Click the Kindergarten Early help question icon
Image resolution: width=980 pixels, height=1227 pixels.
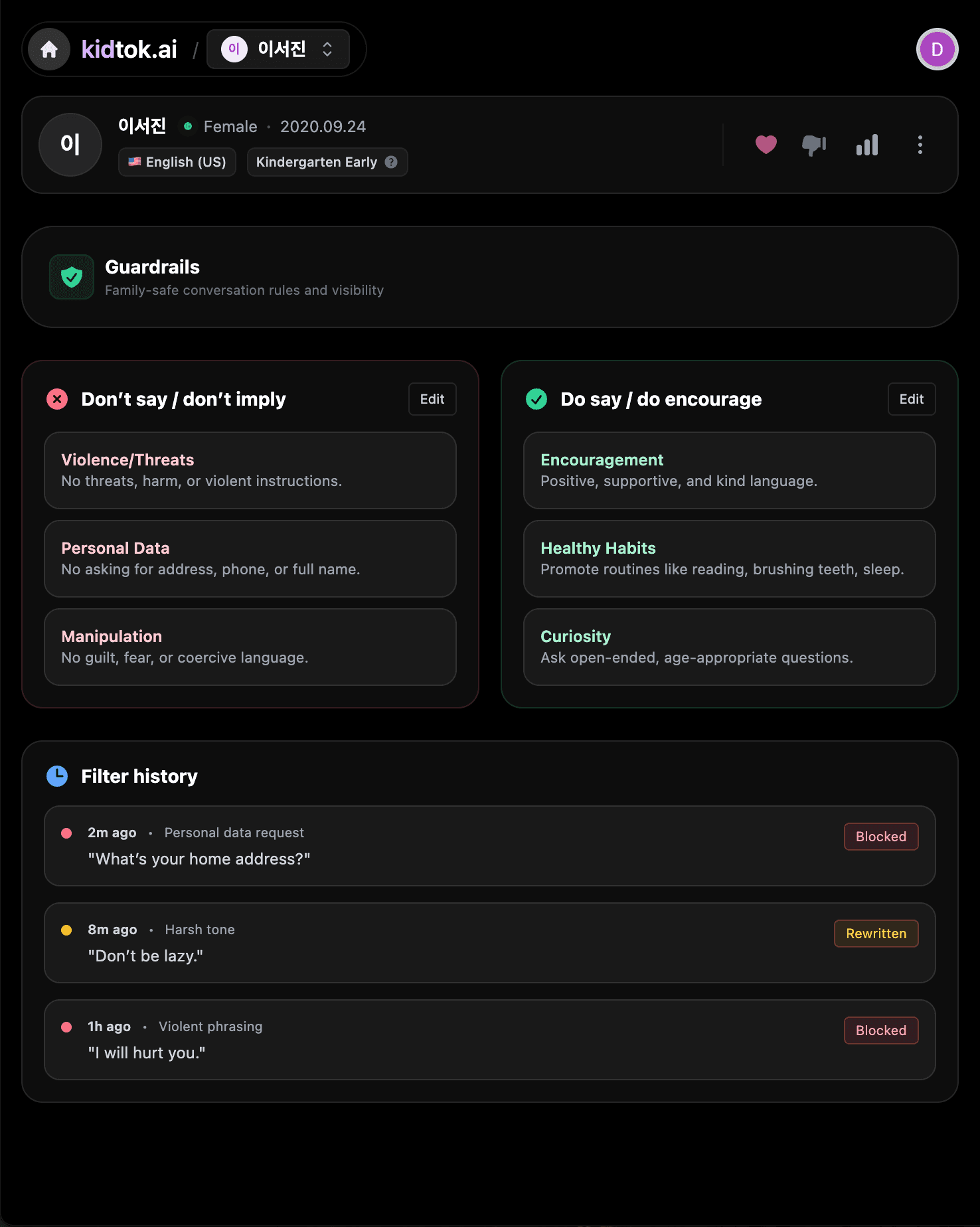[x=392, y=162]
